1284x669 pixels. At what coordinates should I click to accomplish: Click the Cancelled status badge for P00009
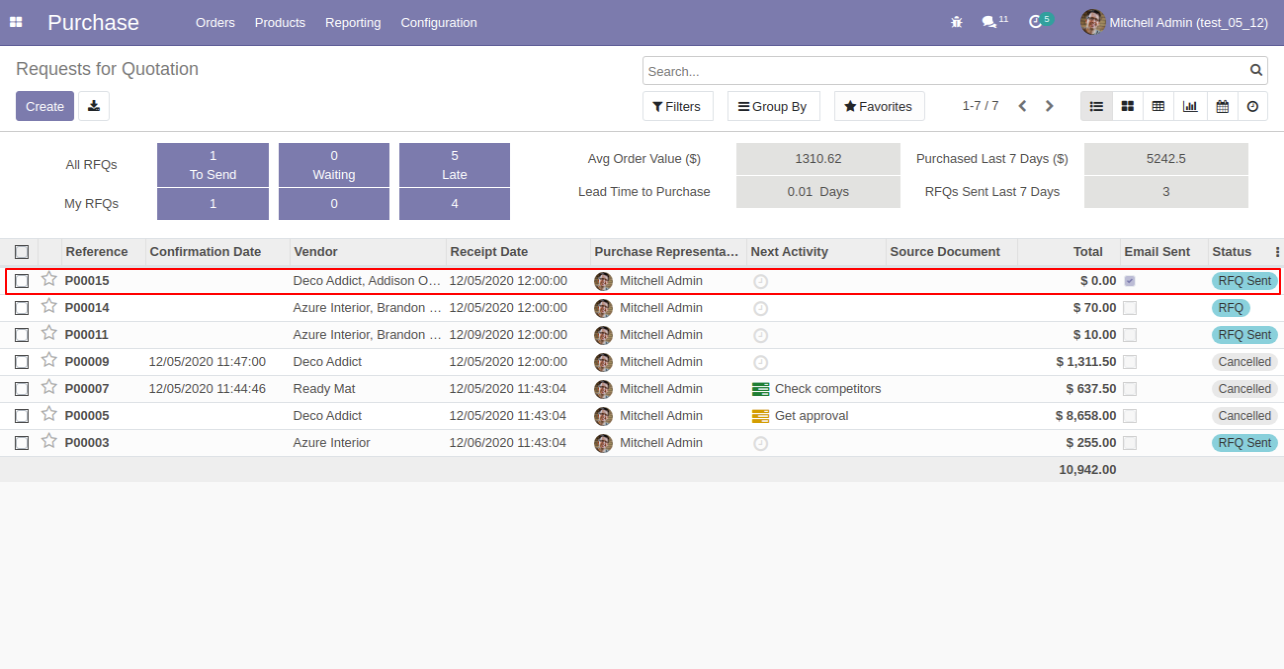pyautogui.click(x=1244, y=362)
